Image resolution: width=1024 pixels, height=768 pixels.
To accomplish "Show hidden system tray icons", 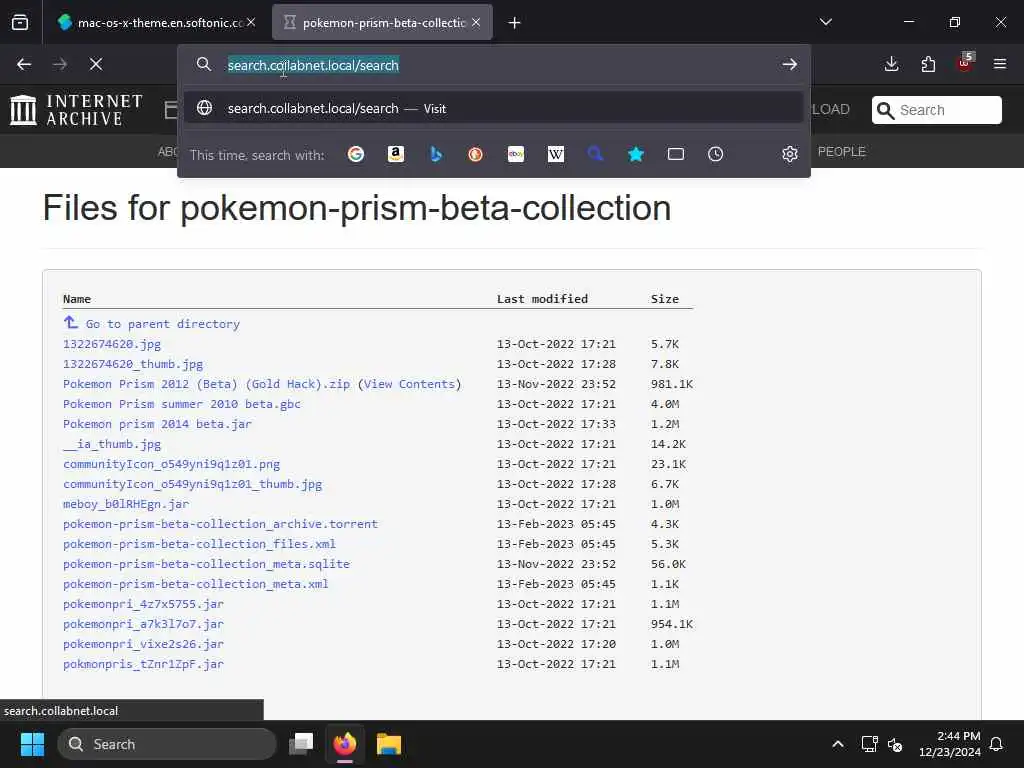I will coord(838,744).
